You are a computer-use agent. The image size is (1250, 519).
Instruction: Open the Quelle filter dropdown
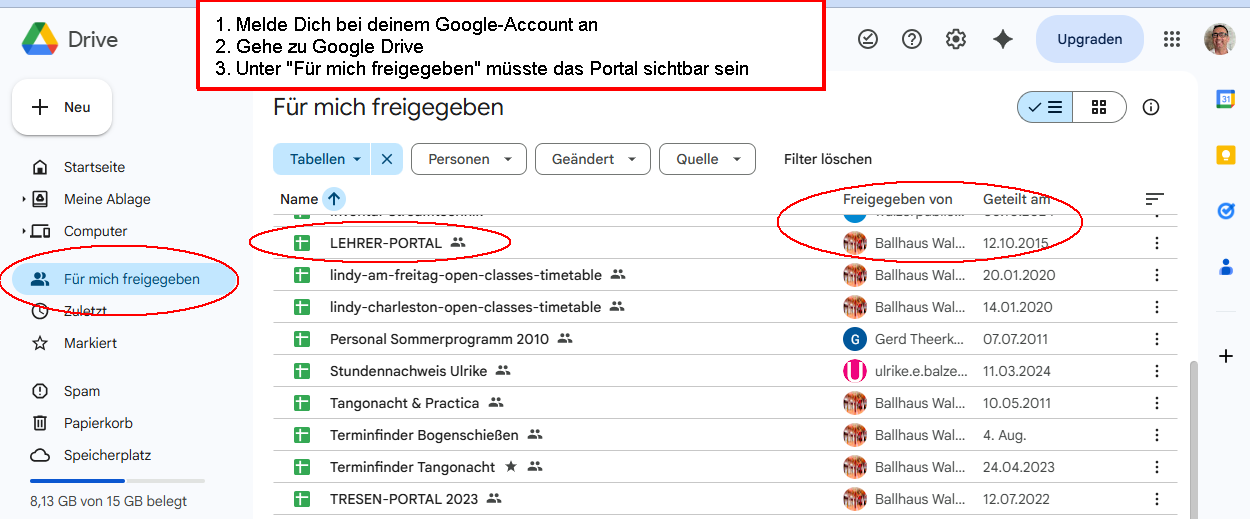[x=707, y=159]
